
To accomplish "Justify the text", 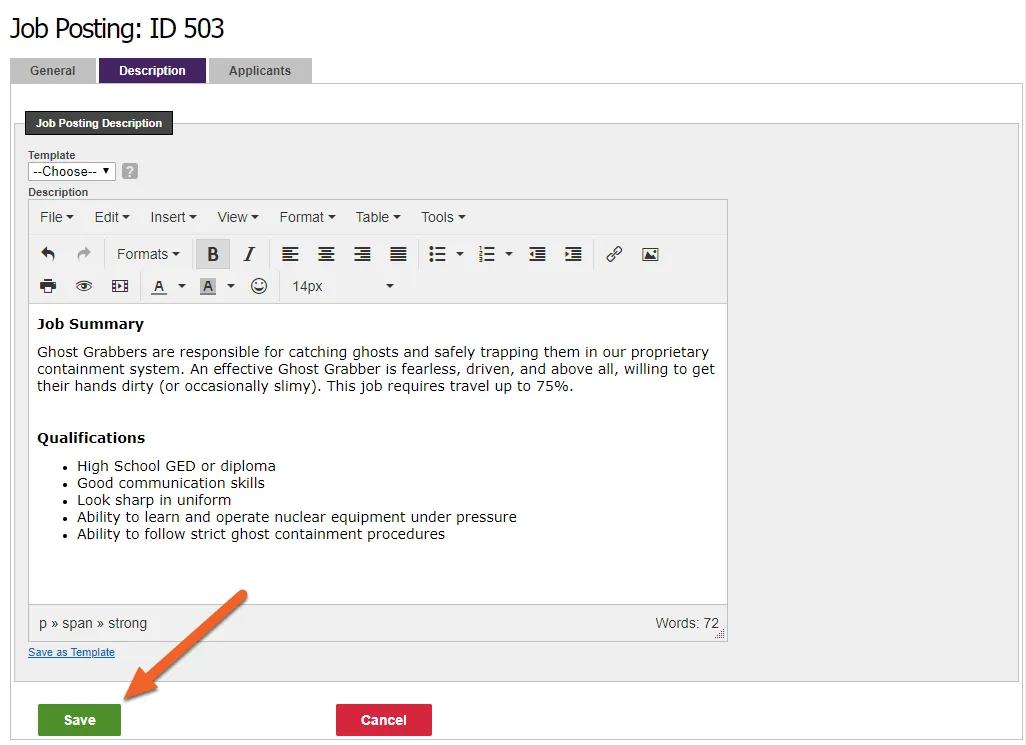I will click(x=398, y=254).
